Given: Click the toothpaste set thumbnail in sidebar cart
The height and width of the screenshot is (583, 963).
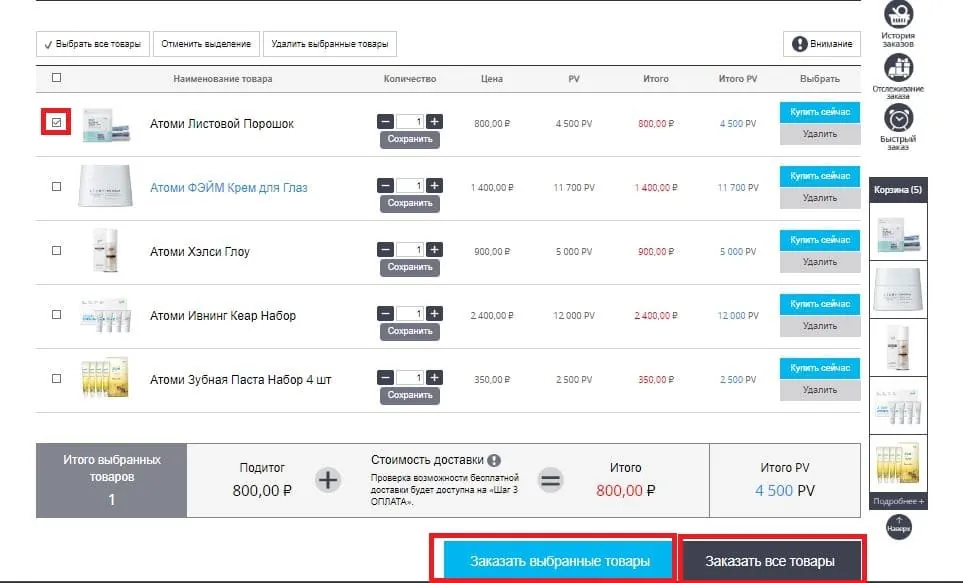Looking at the screenshot, I should pyautogui.click(x=898, y=462).
